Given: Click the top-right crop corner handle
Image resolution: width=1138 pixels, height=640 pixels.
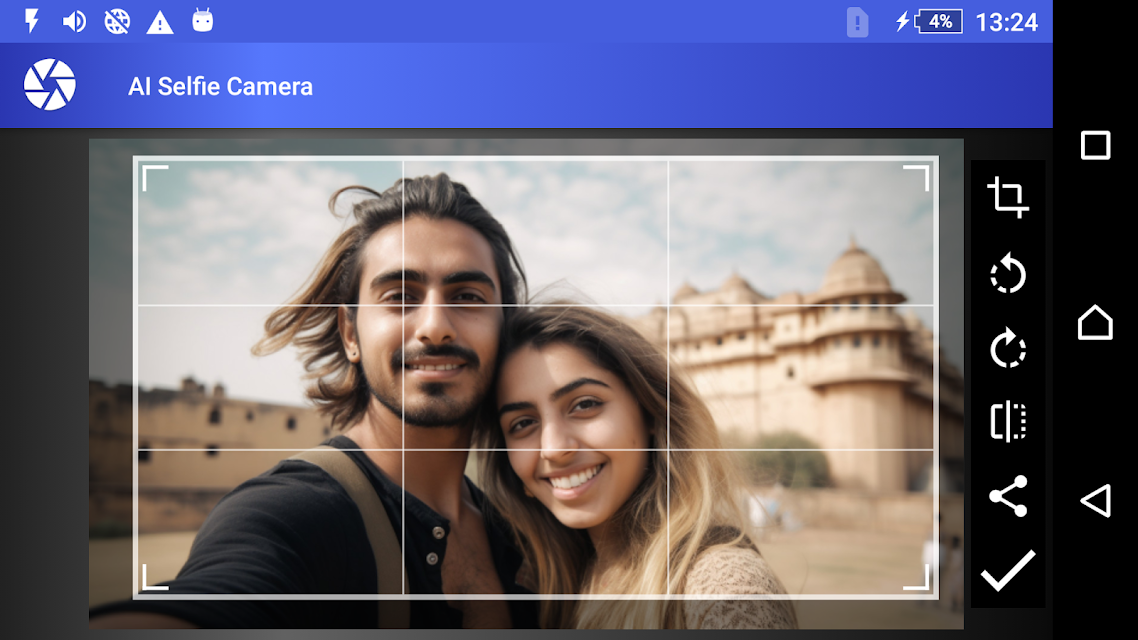Looking at the screenshot, I should [917, 178].
